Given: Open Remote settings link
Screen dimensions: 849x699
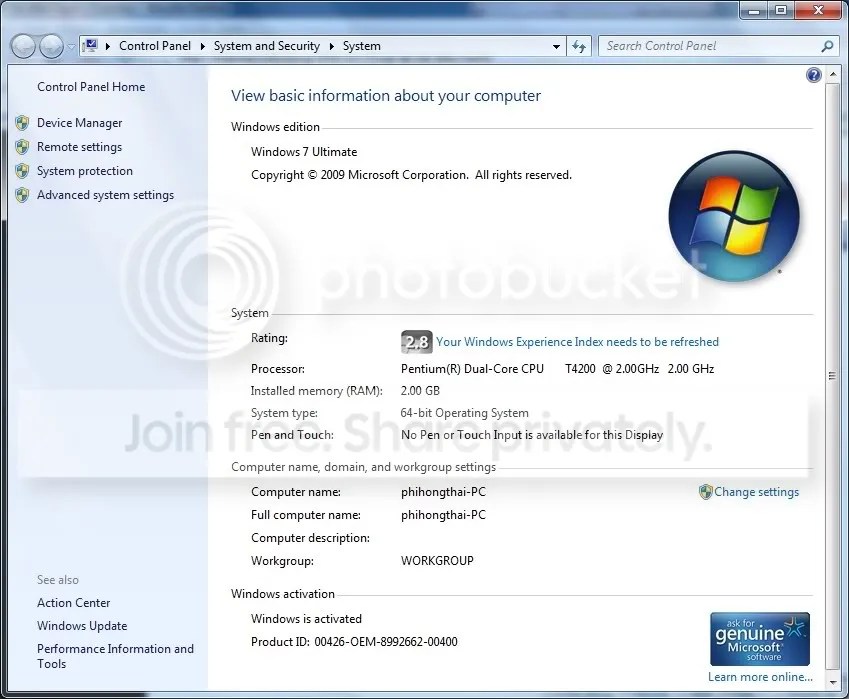Looking at the screenshot, I should tap(80, 147).
